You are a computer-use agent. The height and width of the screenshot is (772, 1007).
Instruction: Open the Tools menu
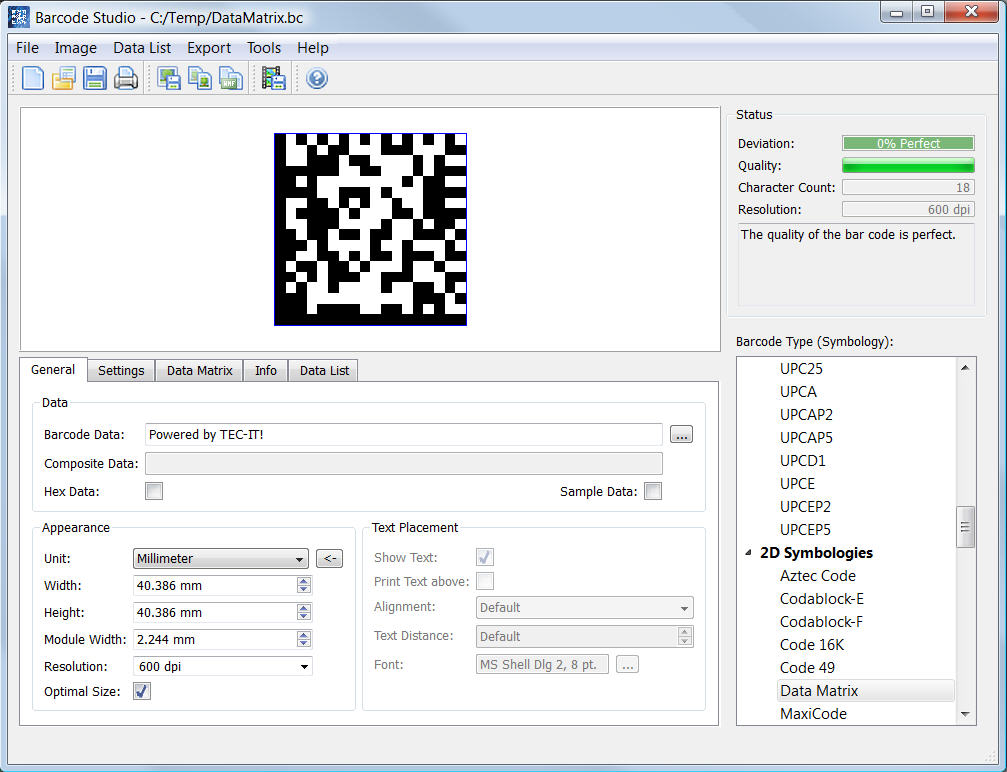point(264,48)
